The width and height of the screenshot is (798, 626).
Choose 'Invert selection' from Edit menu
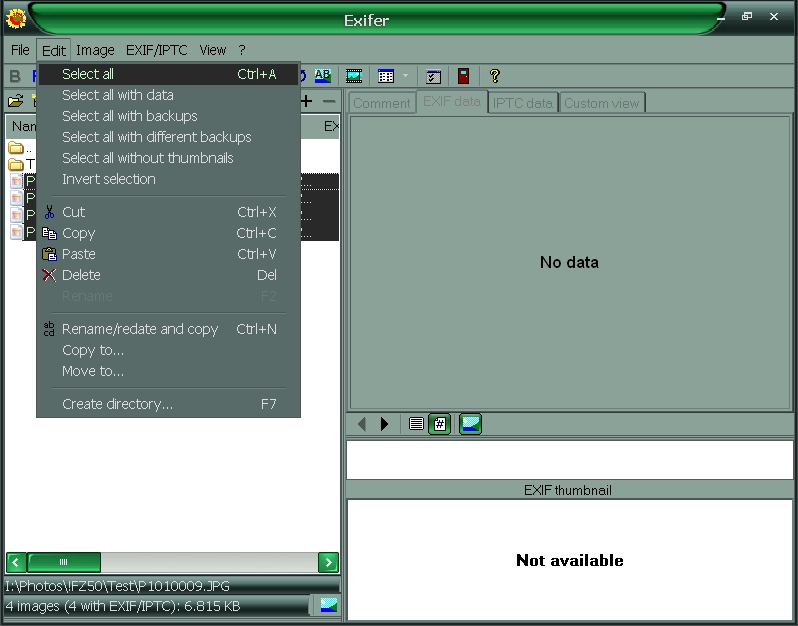108,179
